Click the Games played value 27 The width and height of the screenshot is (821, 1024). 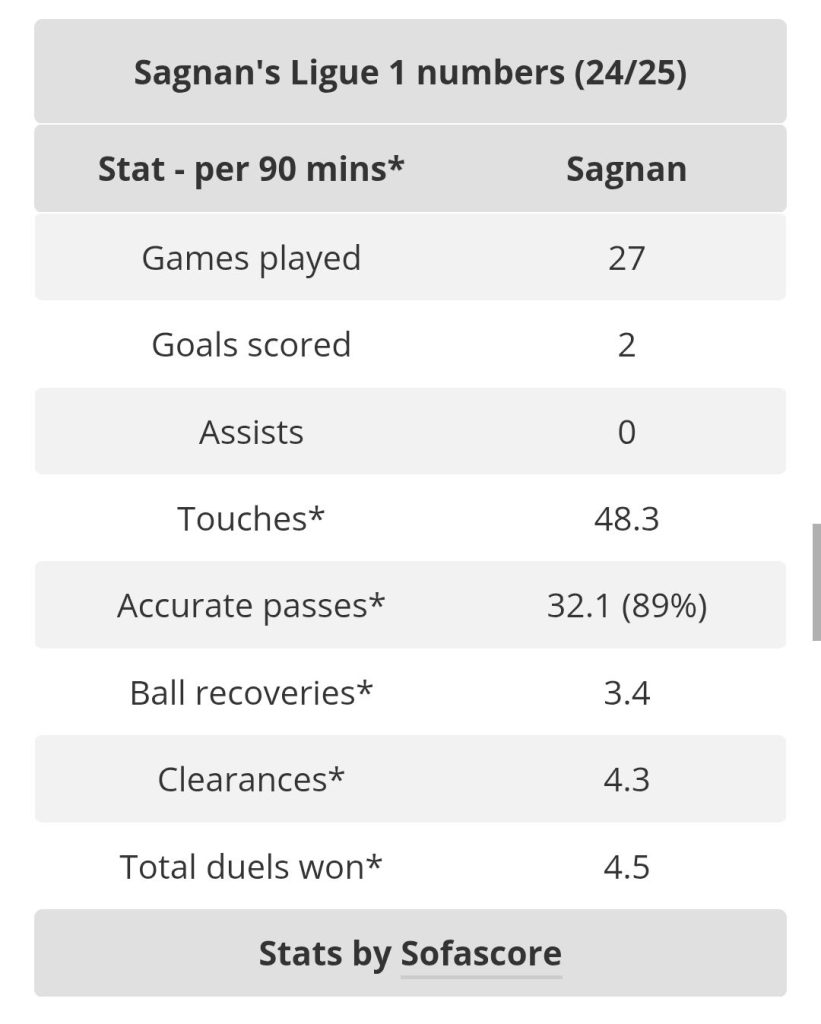click(x=626, y=259)
